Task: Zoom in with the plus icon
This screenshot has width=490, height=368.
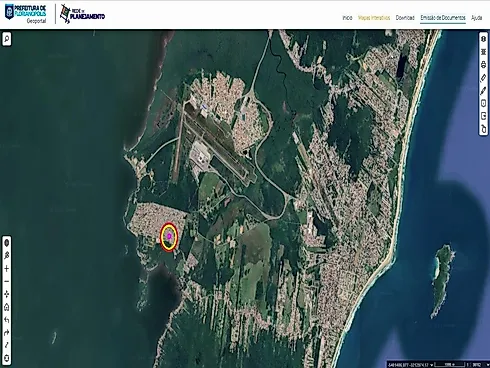Action: 7,269
